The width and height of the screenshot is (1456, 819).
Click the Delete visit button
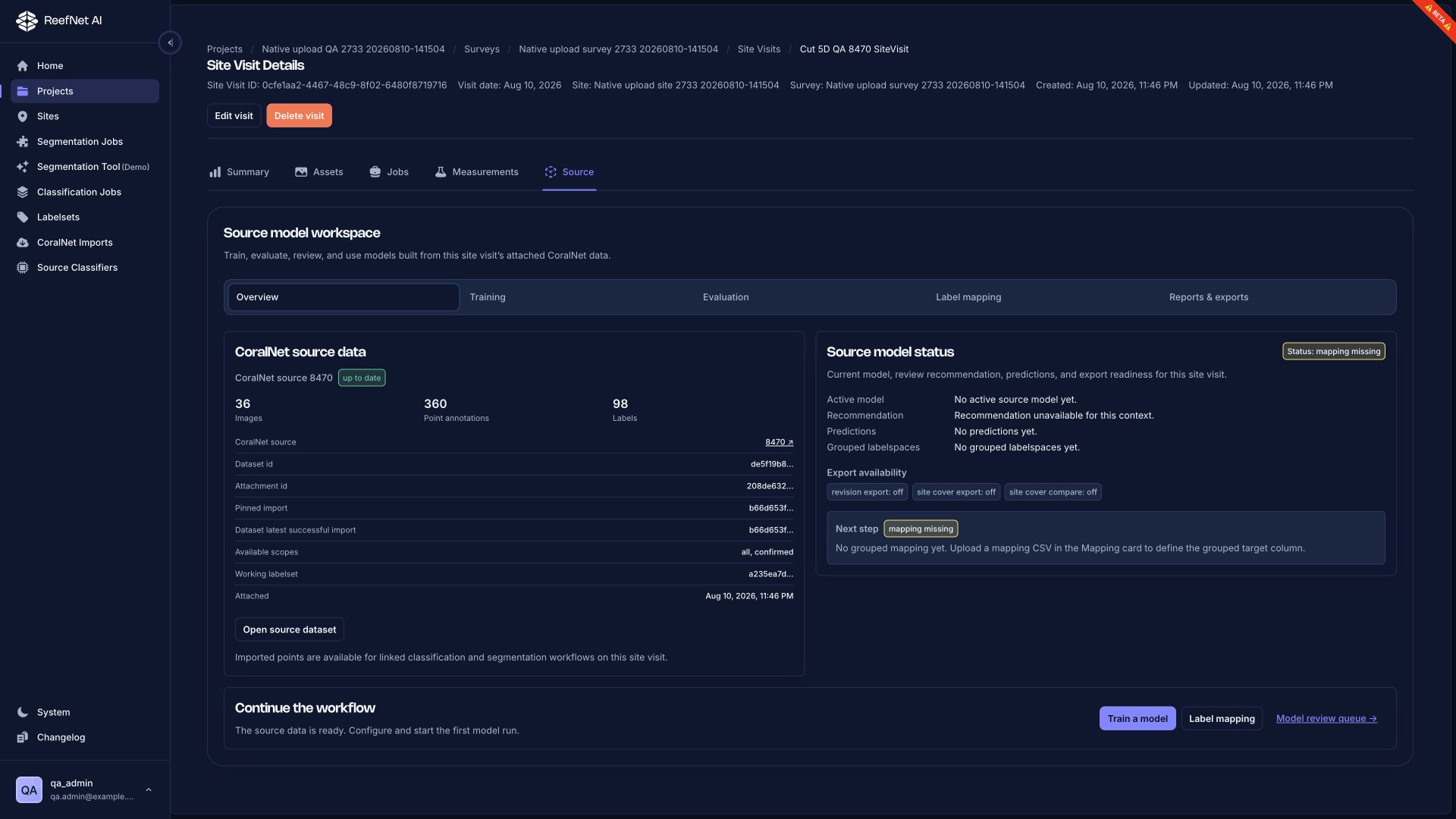tap(299, 116)
